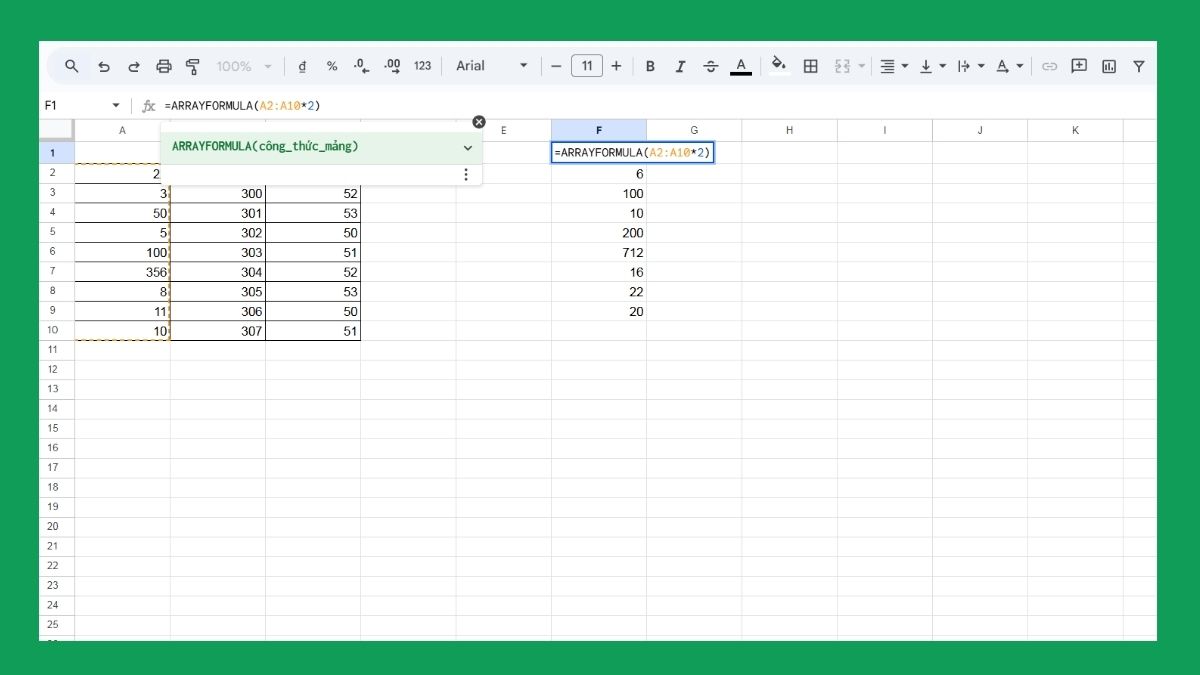Click the text color control
Image resolution: width=1200 pixels, height=675 pixels.
(x=741, y=66)
